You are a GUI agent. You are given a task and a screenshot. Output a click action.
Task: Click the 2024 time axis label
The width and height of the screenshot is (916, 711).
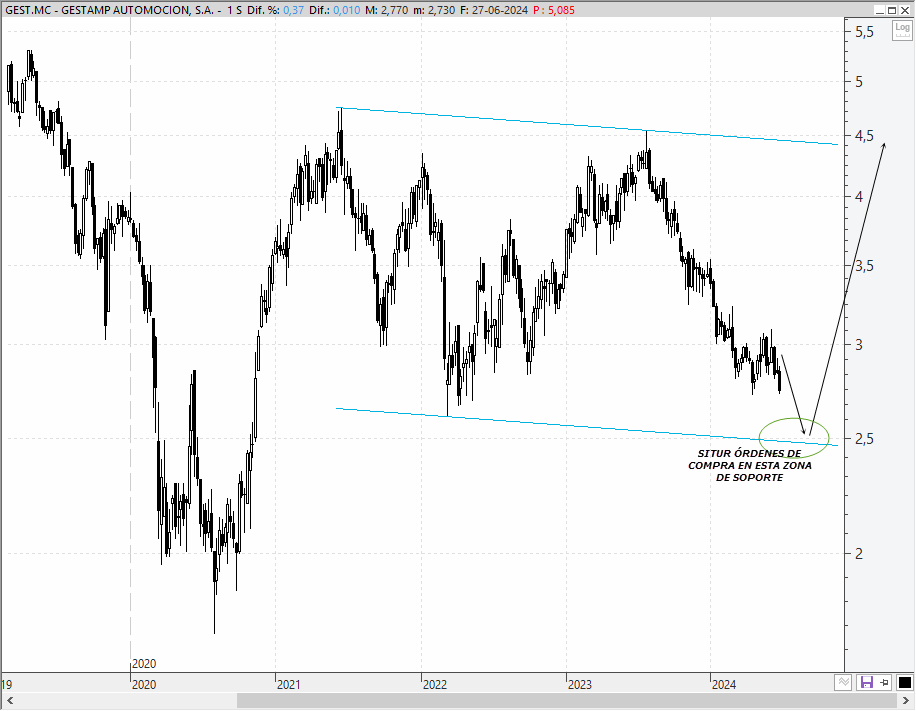click(724, 685)
